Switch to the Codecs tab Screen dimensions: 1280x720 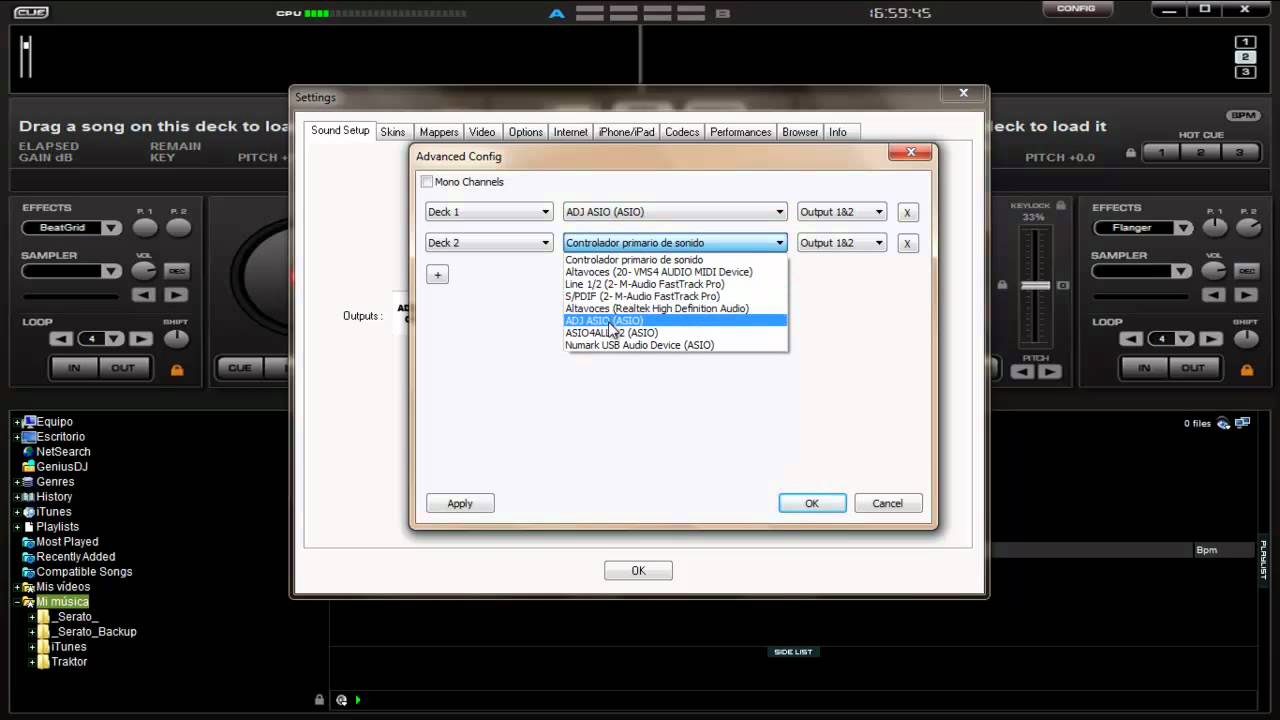point(682,132)
